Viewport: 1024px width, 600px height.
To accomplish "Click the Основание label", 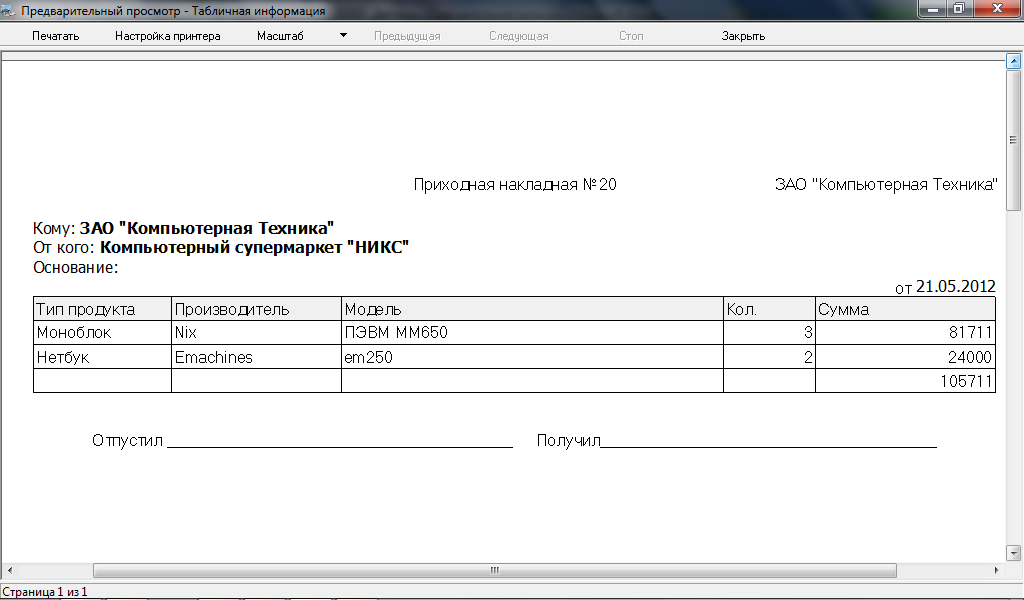I will point(76,267).
